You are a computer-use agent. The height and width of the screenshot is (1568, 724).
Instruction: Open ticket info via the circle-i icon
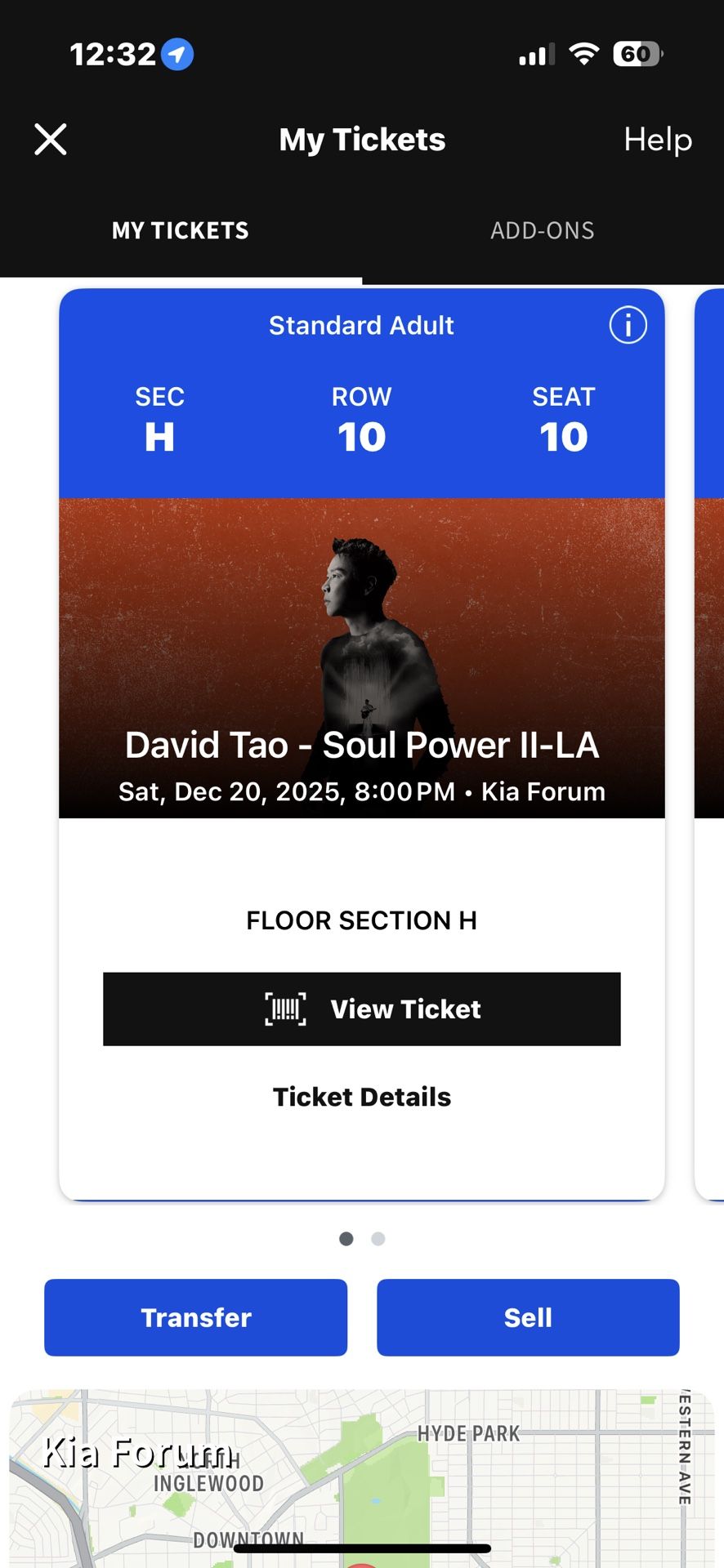pyautogui.click(x=627, y=325)
